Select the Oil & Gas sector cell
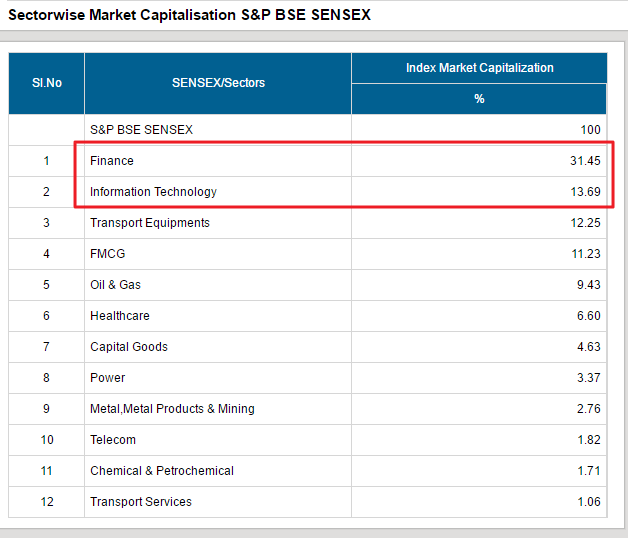The image size is (628, 538). click(218, 285)
